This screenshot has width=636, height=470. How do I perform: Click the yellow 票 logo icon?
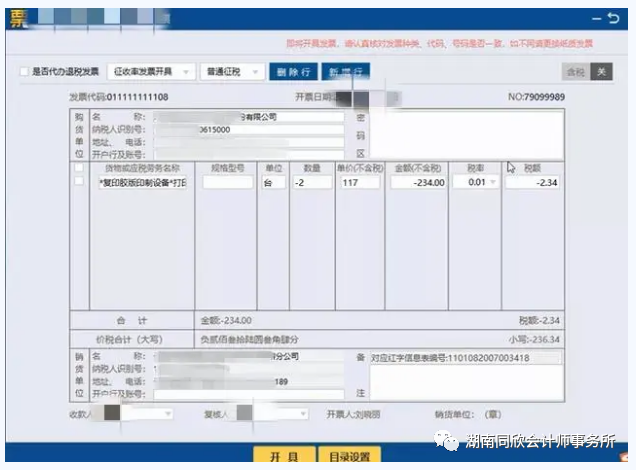click(18, 19)
